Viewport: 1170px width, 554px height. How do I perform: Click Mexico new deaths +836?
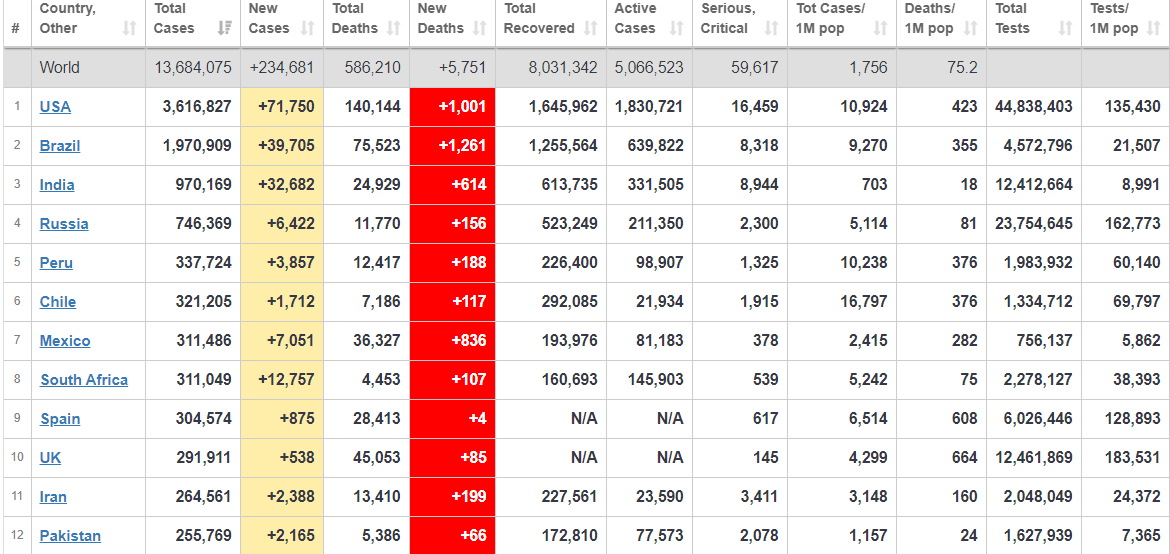pos(469,340)
